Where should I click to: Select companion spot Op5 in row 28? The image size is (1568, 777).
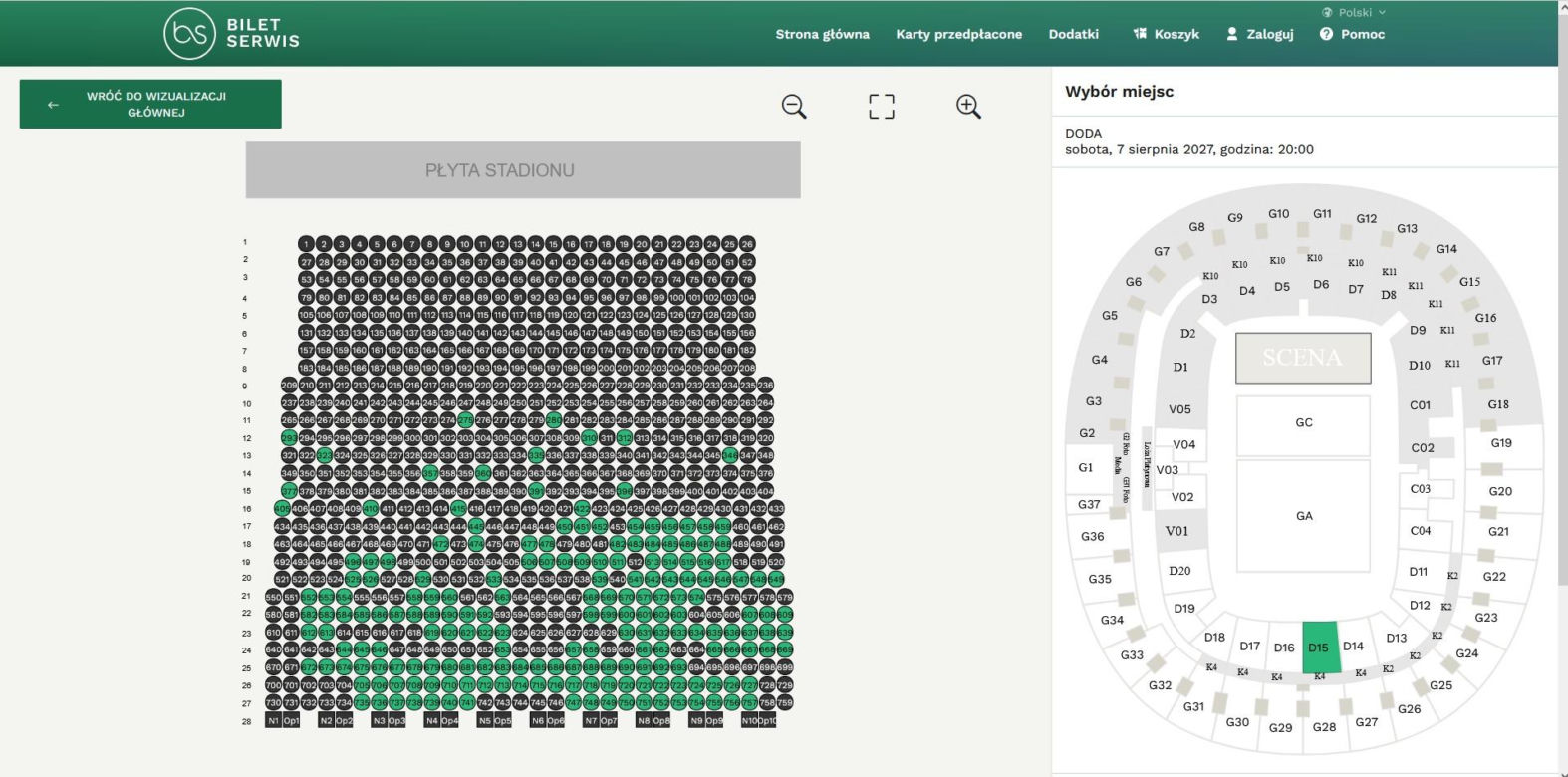[x=503, y=720]
